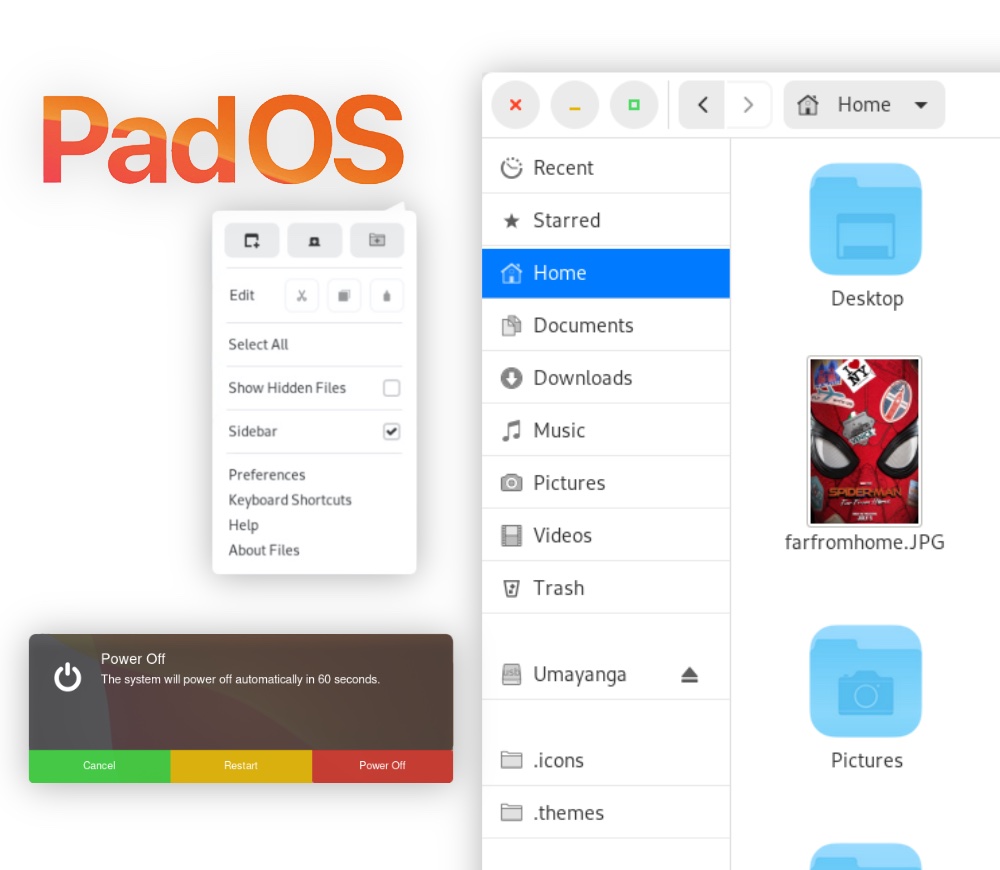
Task: Go back with the left arrow button
Action: pos(702,105)
